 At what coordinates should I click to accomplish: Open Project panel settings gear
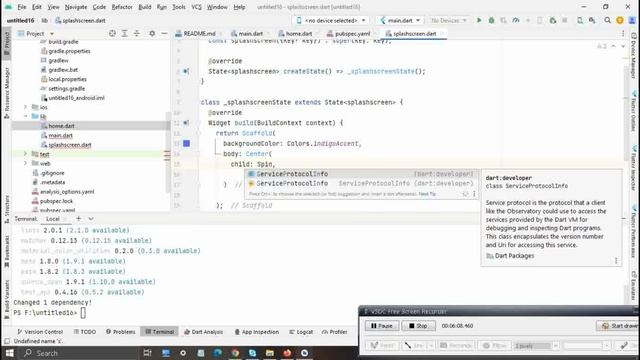tap(152, 33)
